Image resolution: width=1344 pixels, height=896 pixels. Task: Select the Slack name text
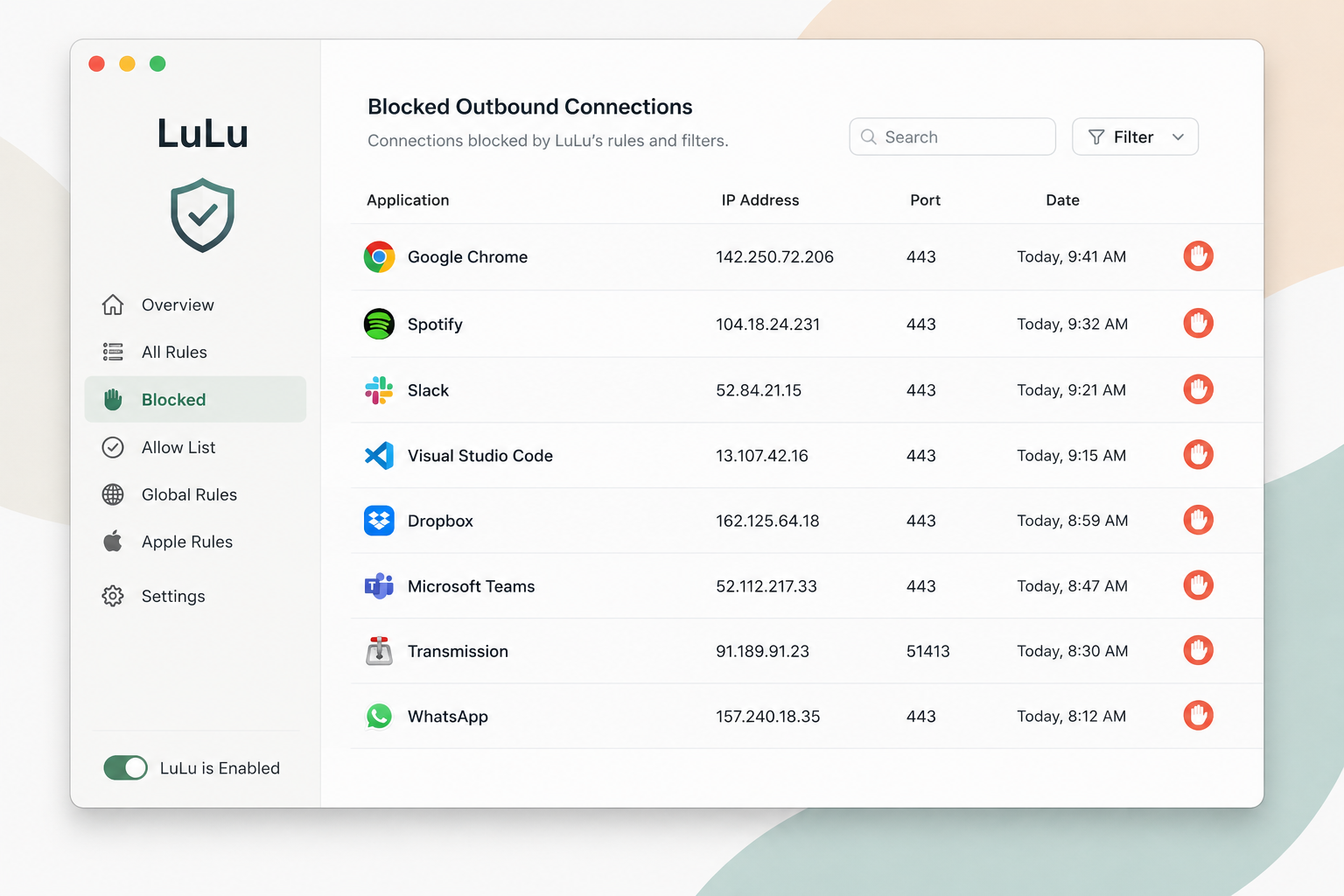(x=428, y=390)
